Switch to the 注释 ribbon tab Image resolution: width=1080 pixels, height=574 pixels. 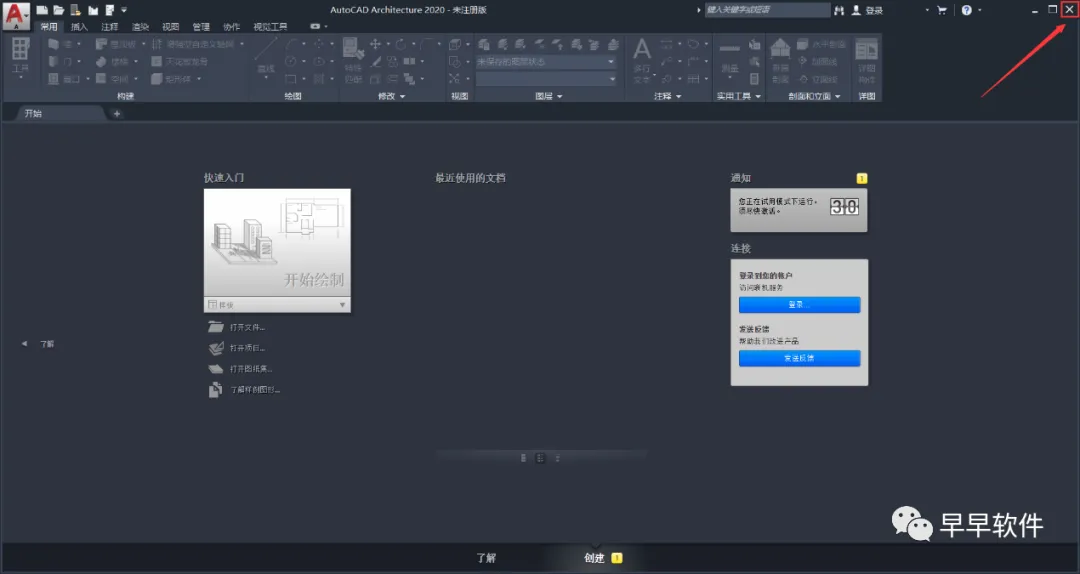click(x=110, y=27)
